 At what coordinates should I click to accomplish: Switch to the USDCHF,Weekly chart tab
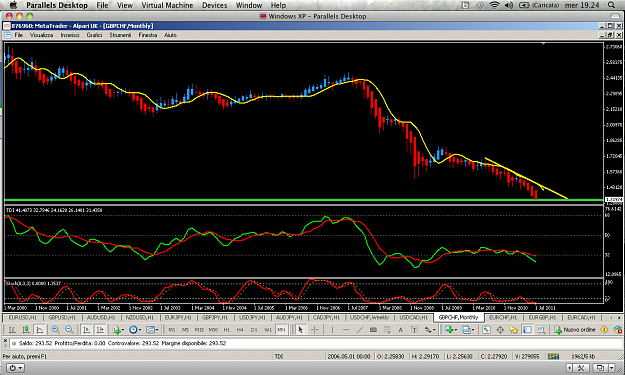369,318
